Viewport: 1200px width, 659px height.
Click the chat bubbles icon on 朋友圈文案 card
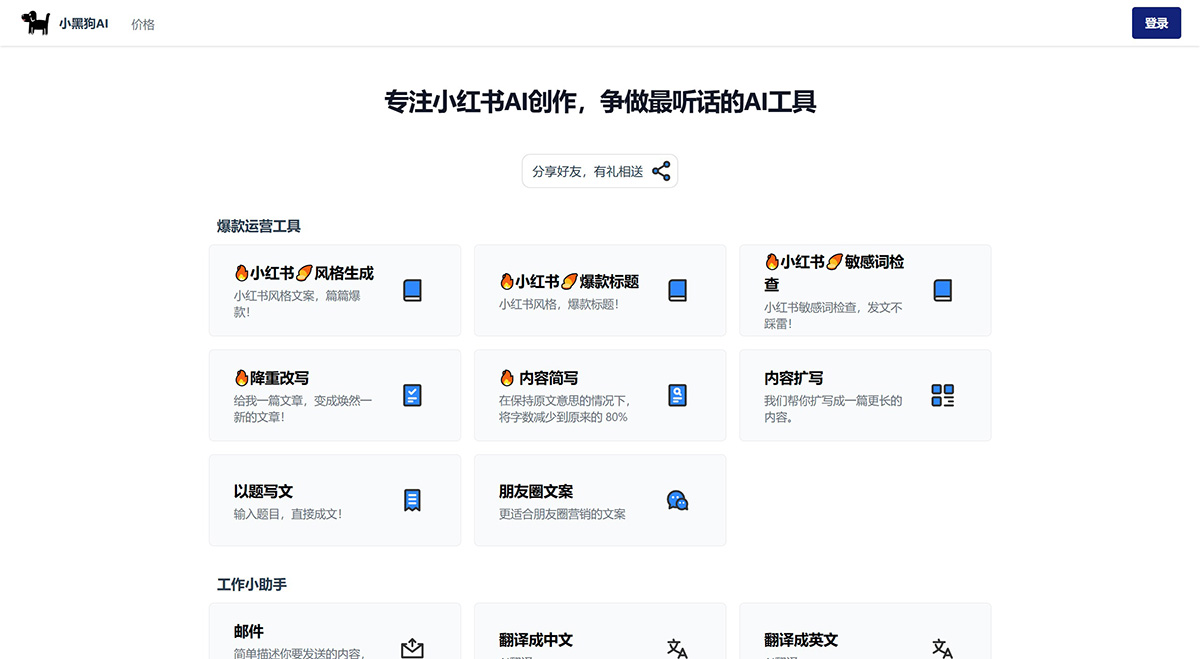(x=678, y=500)
